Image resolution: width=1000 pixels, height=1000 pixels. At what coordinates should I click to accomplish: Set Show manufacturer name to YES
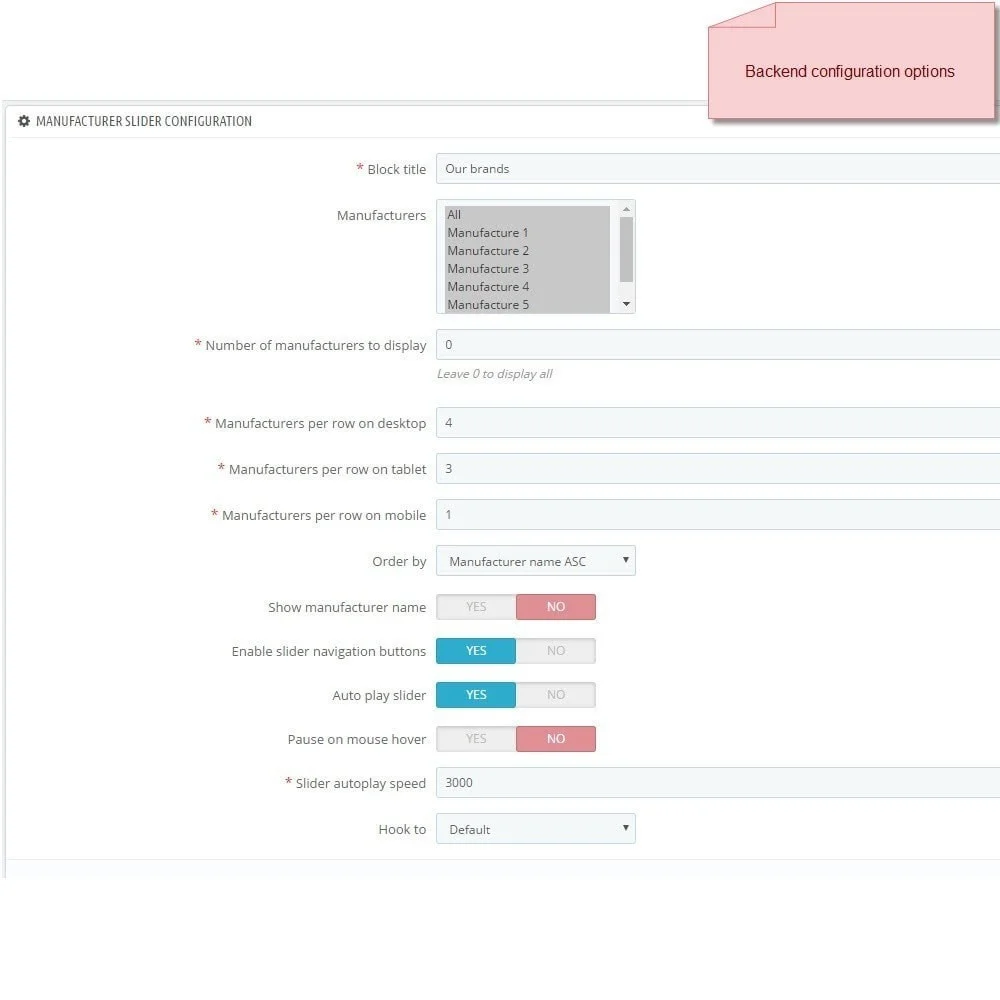[476, 607]
